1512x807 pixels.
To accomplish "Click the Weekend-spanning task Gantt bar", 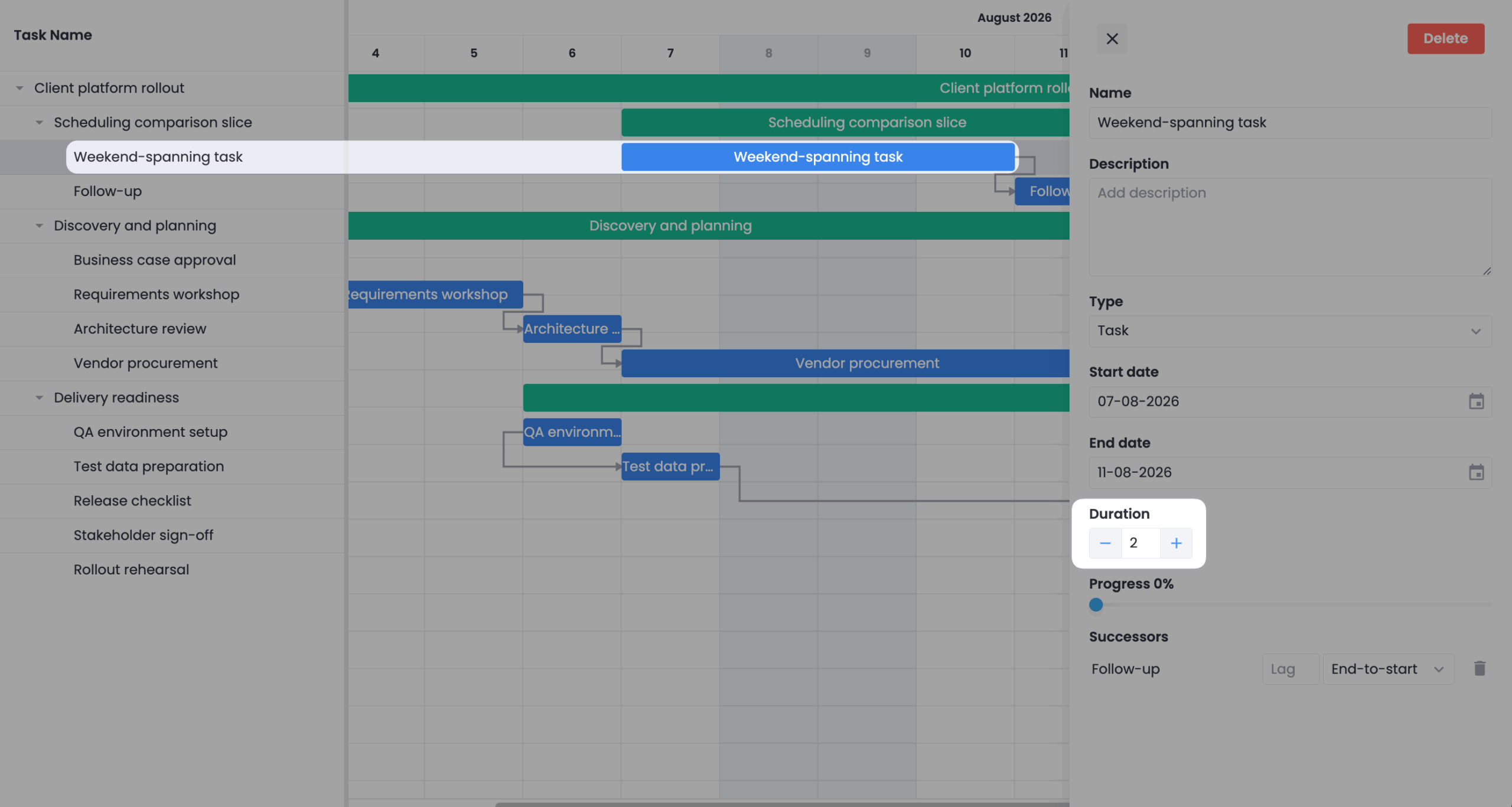I will coord(818,157).
